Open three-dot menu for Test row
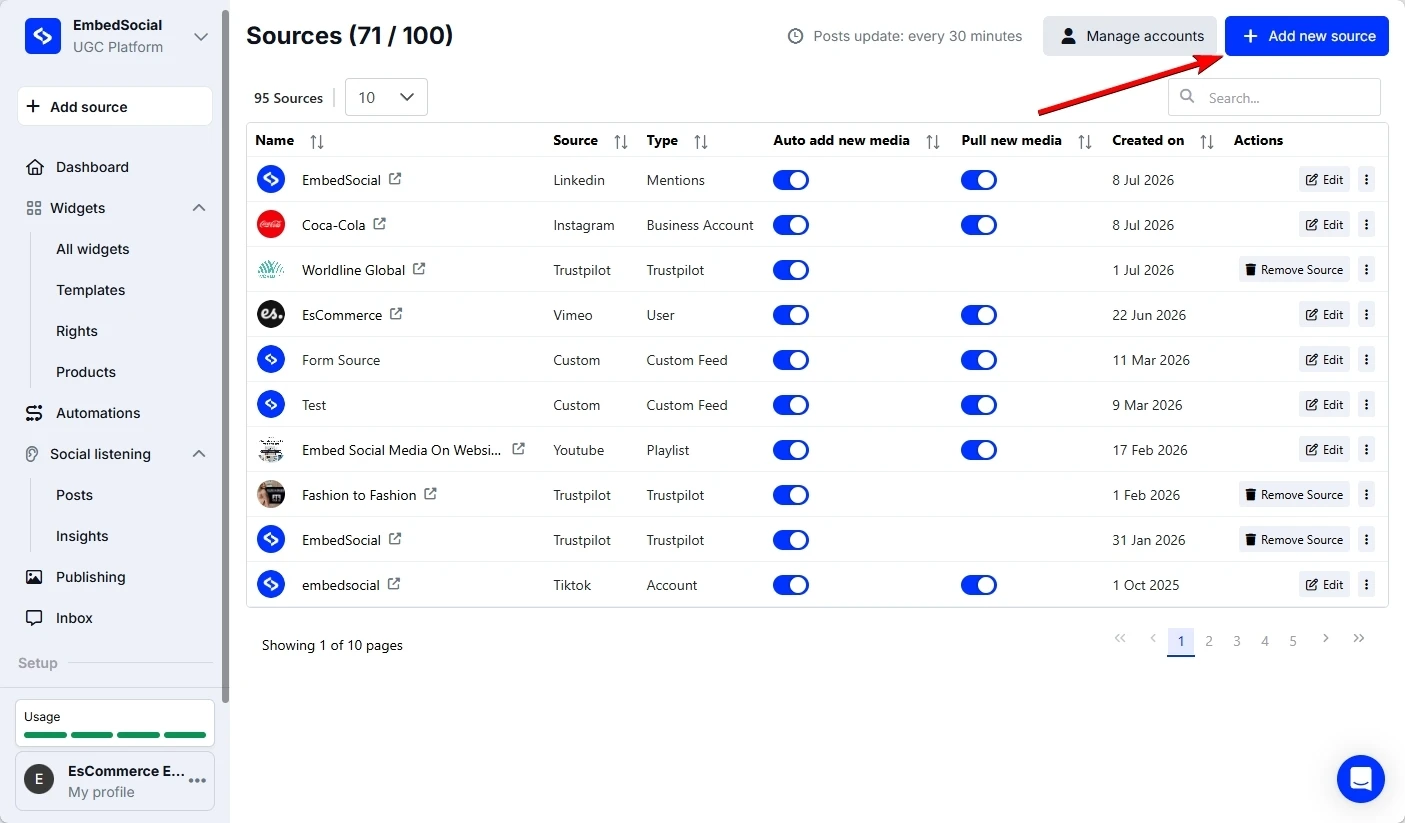 coord(1367,404)
